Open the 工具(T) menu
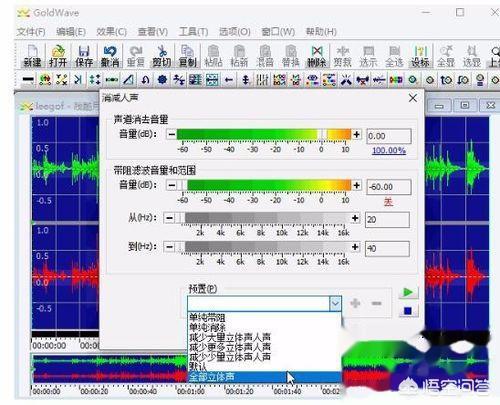 pyautogui.click(x=193, y=32)
